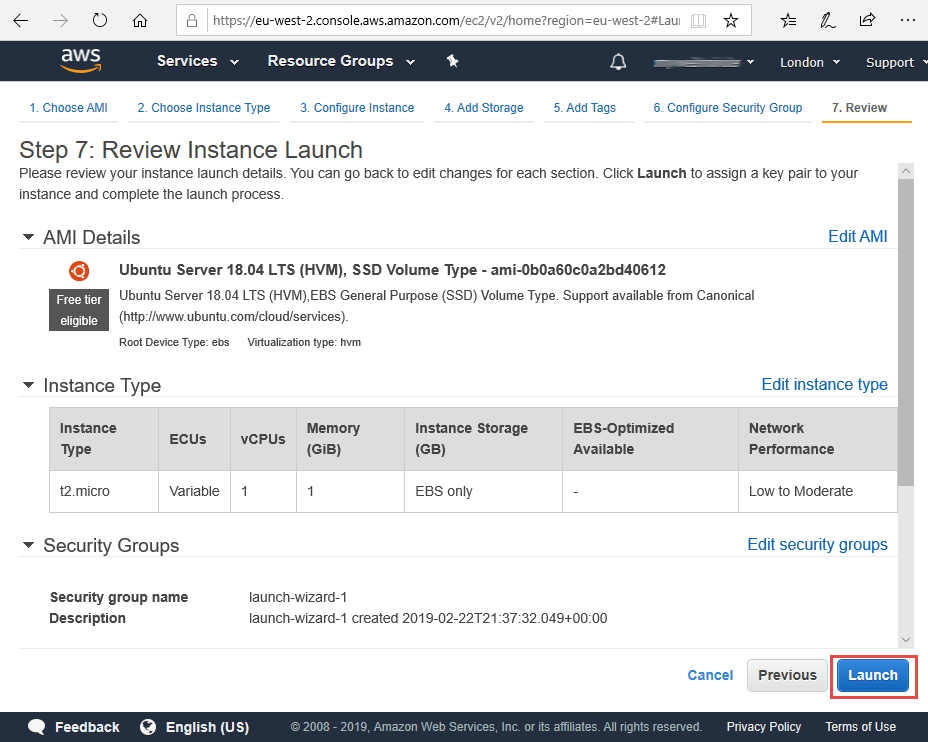The height and width of the screenshot is (742, 928).
Task: Click the pushpin shortcuts icon
Action: coord(453,61)
